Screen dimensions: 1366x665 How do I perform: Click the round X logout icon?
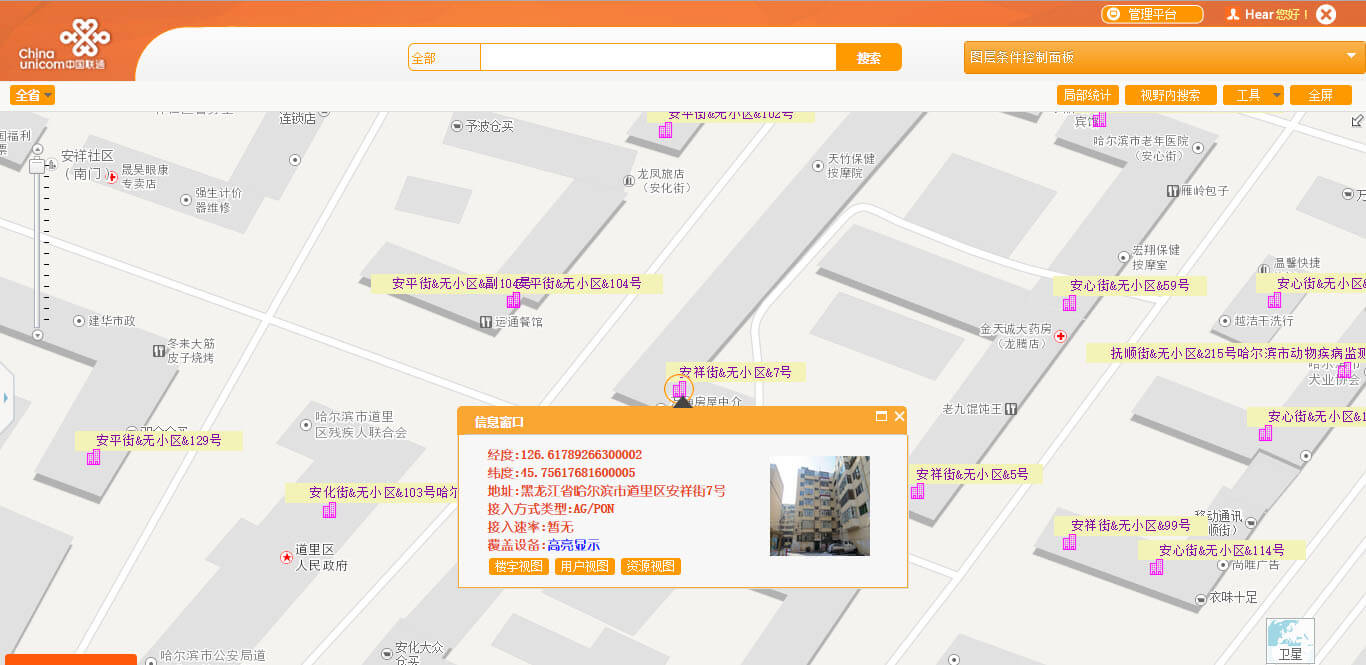[1326, 14]
